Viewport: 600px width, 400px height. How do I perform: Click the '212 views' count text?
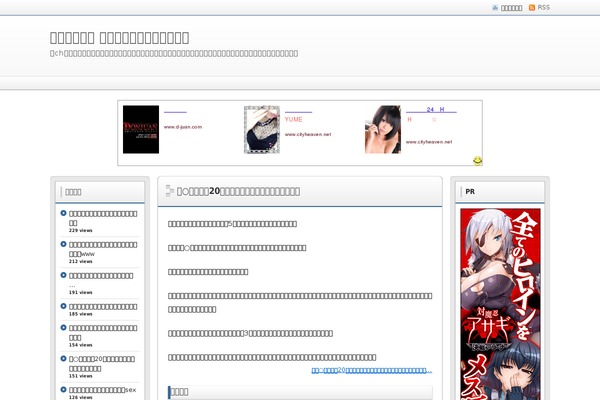[x=80, y=261]
